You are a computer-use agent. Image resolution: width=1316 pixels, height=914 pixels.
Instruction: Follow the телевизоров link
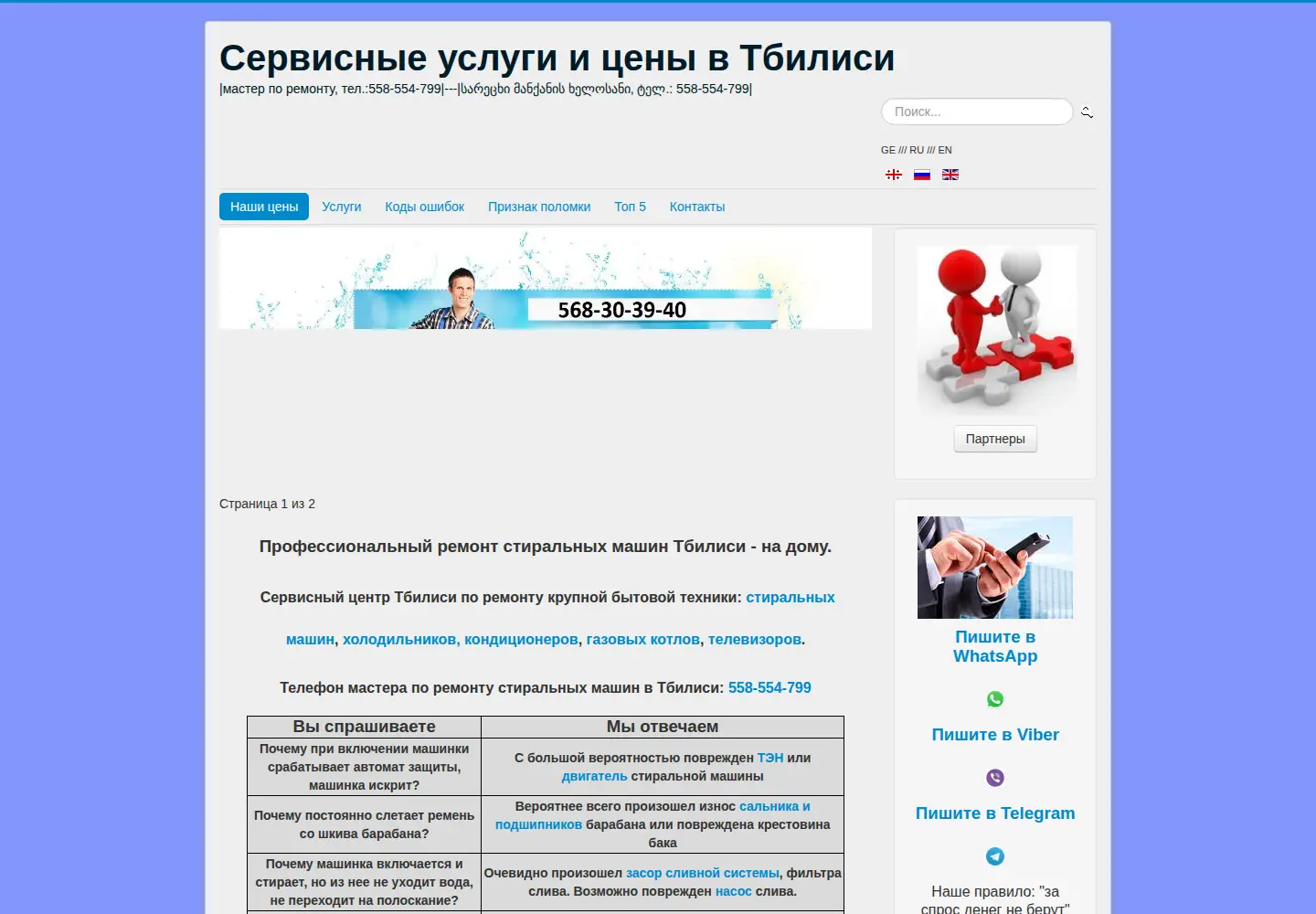[x=755, y=639]
